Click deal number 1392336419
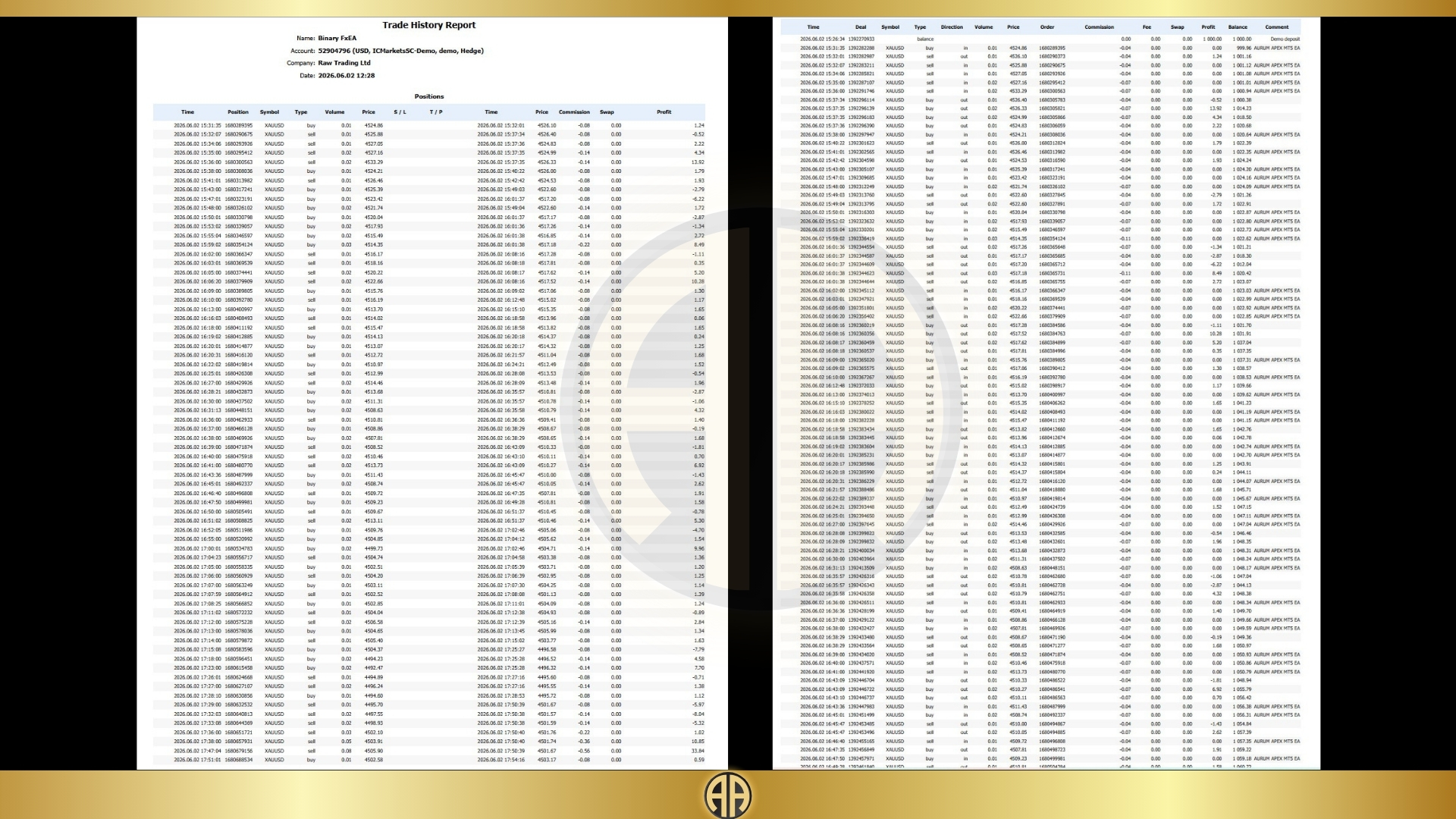The image size is (1456, 819). (x=861, y=239)
